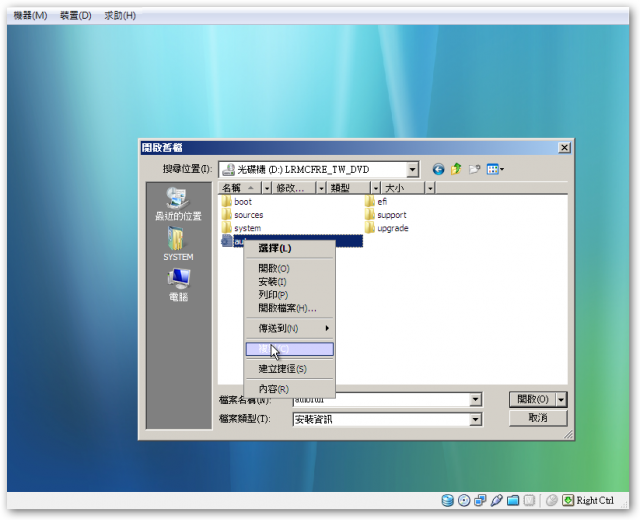Open the 機器(M) menu
The image size is (640, 520).
click(30, 16)
